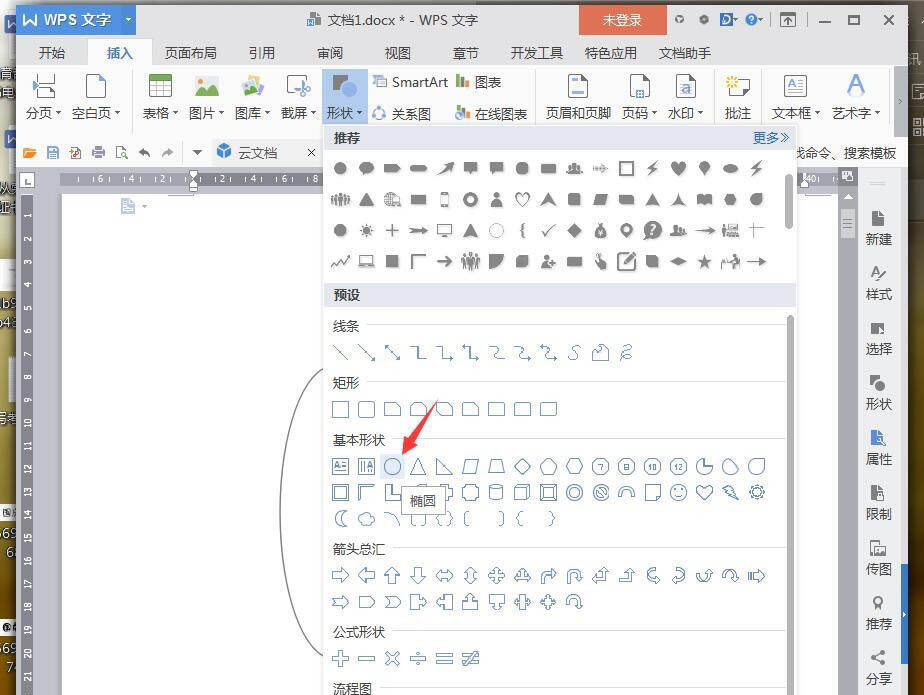Click the Undo icon

(x=144, y=153)
